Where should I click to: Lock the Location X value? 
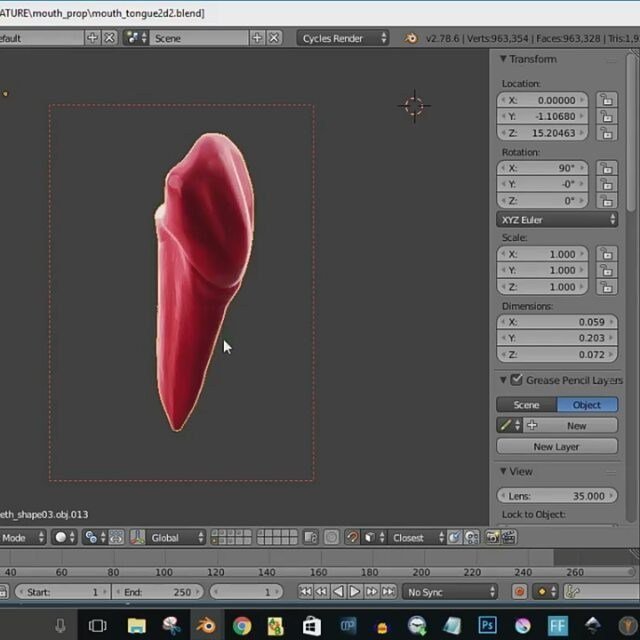607,100
